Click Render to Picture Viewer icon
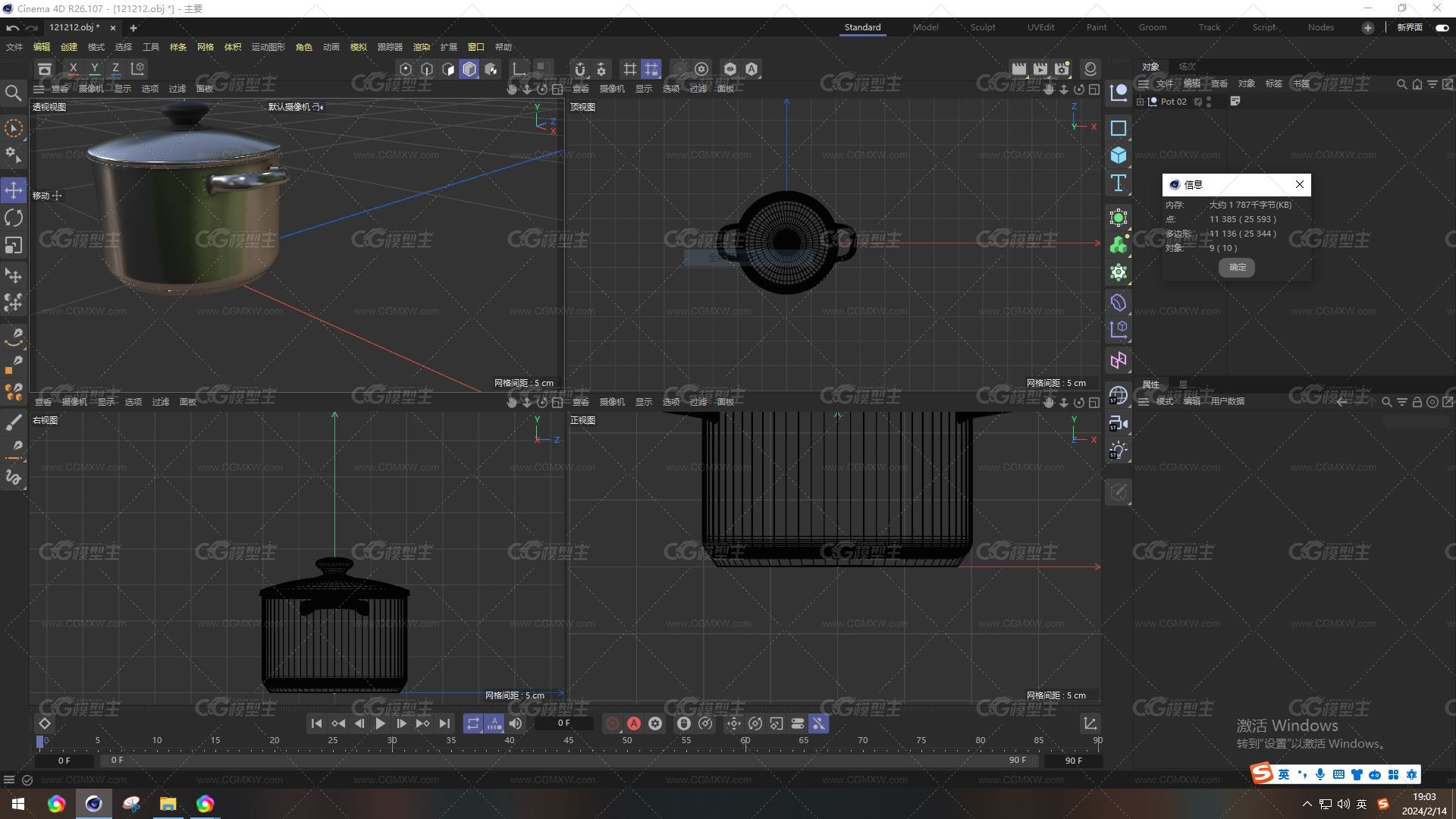1456x819 pixels. click(1040, 69)
